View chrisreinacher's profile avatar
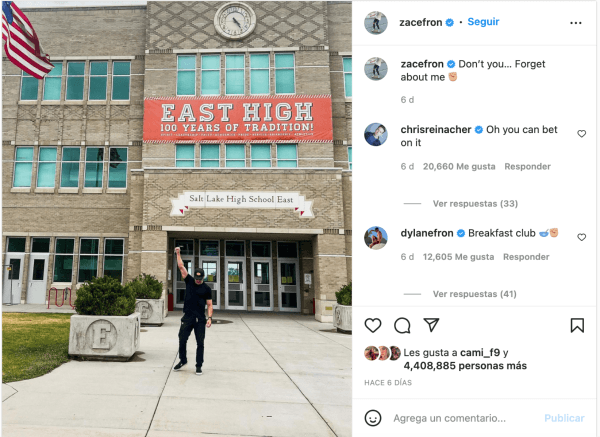The height and width of the screenshot is (437, 600). click(x=376, y=134)
